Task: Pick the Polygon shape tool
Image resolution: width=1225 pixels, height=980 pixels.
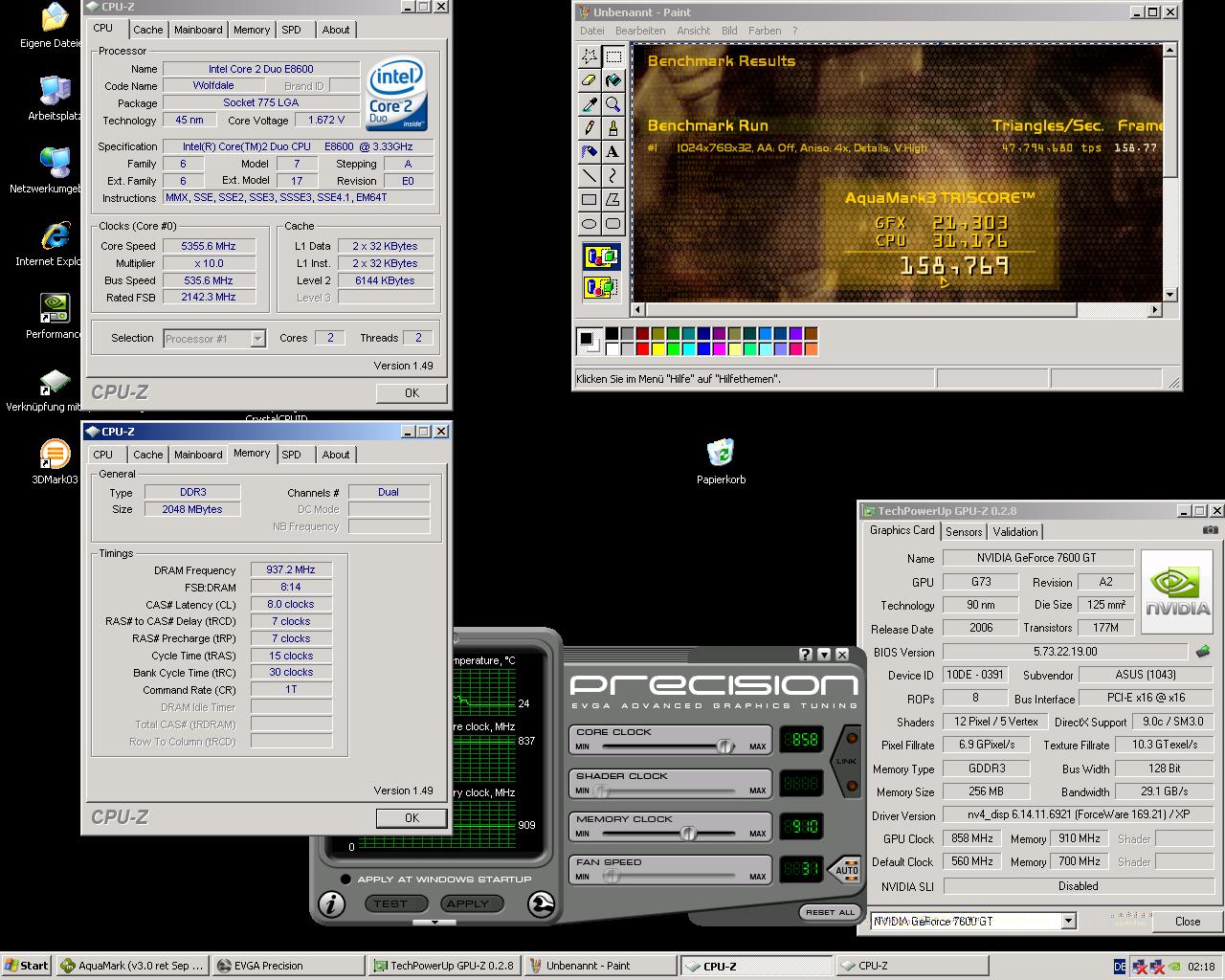Action: [x=613, y=199]
